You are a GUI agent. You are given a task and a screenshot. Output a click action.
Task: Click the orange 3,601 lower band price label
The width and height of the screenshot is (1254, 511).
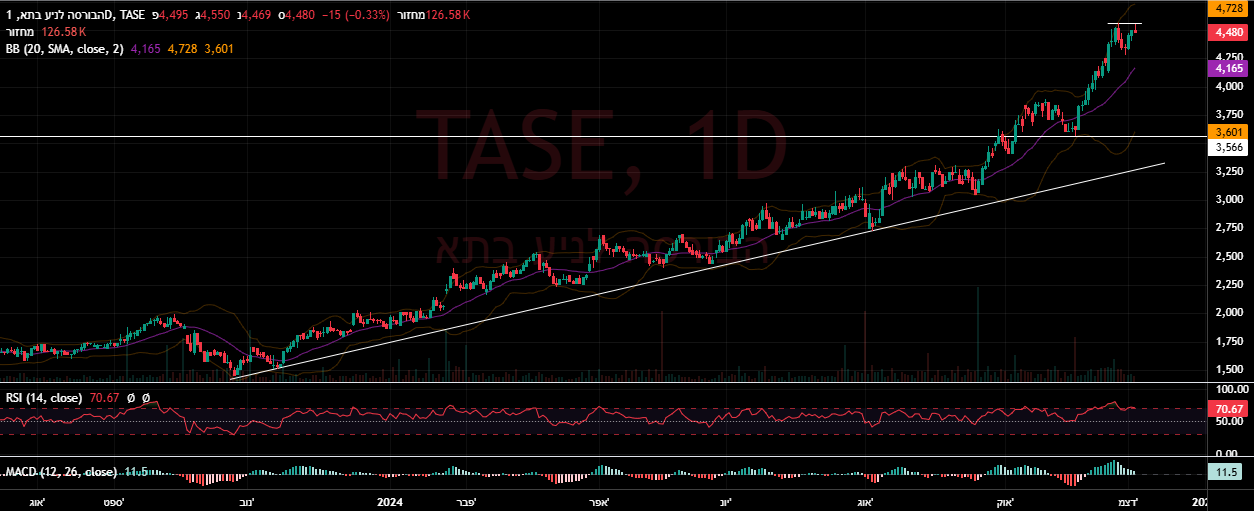tap(1227, 132)
